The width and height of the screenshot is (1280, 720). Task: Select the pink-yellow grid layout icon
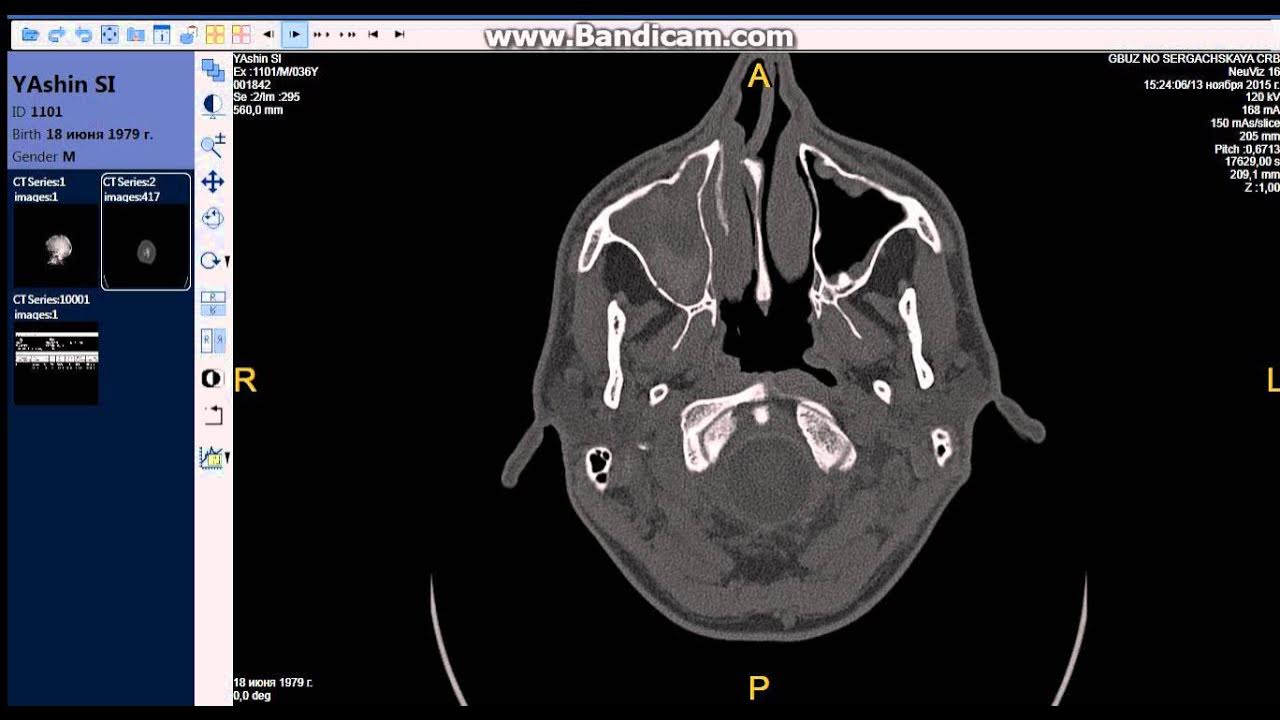(240, 35)
